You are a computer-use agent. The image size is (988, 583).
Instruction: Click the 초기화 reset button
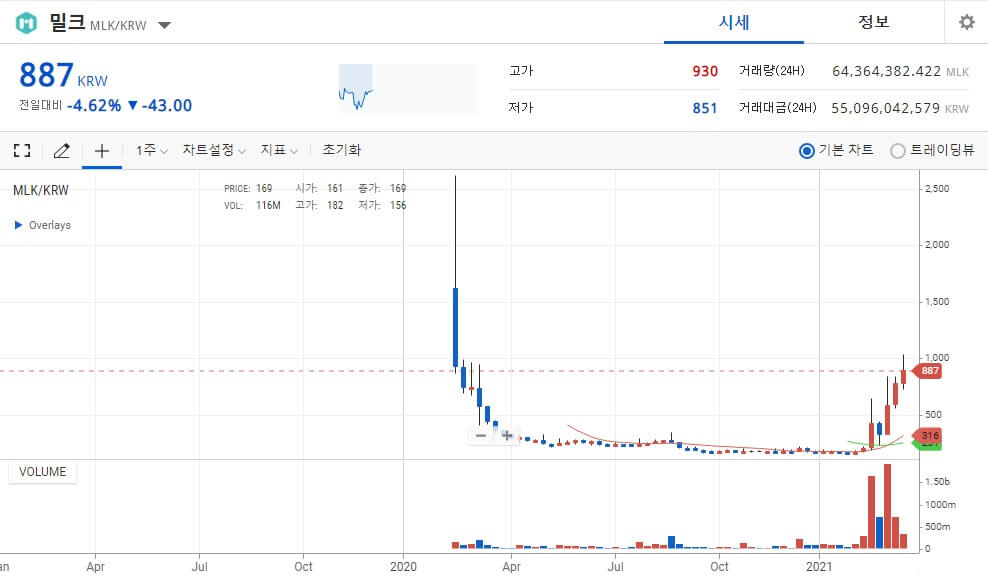(x=342, y=150)
